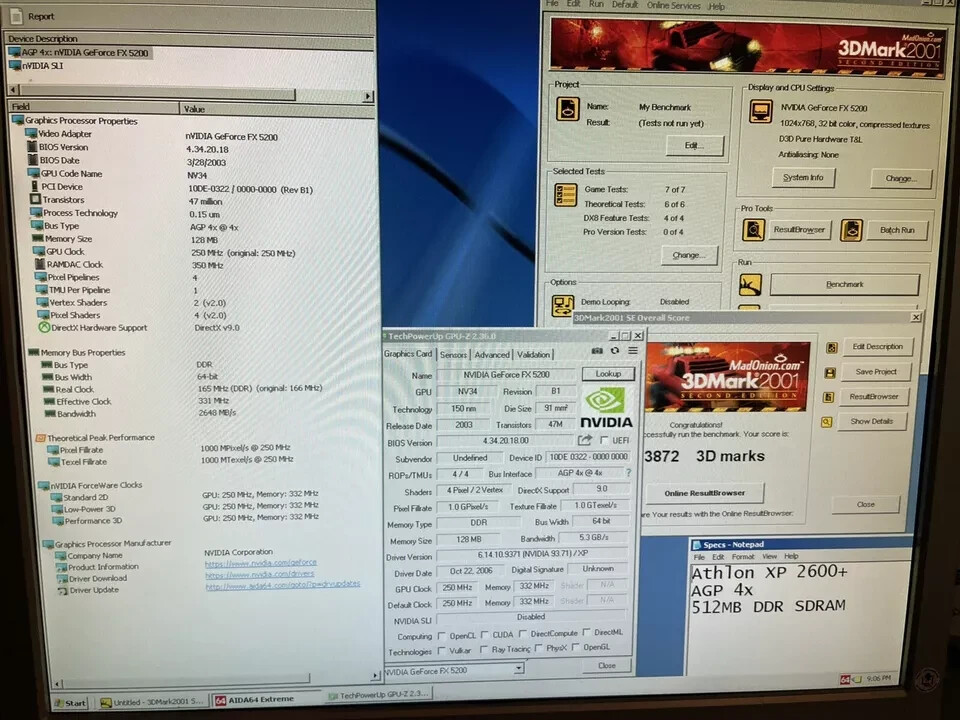Click the Value column header in AIDA64

(277, 108)
